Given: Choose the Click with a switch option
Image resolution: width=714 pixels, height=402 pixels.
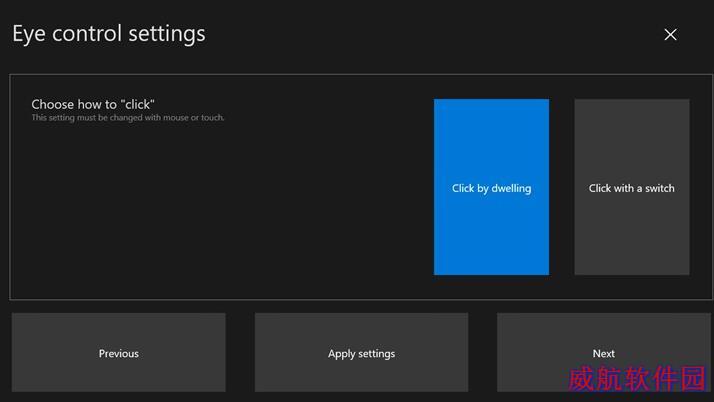Looking at the screenshot, I should coord(631,187).
